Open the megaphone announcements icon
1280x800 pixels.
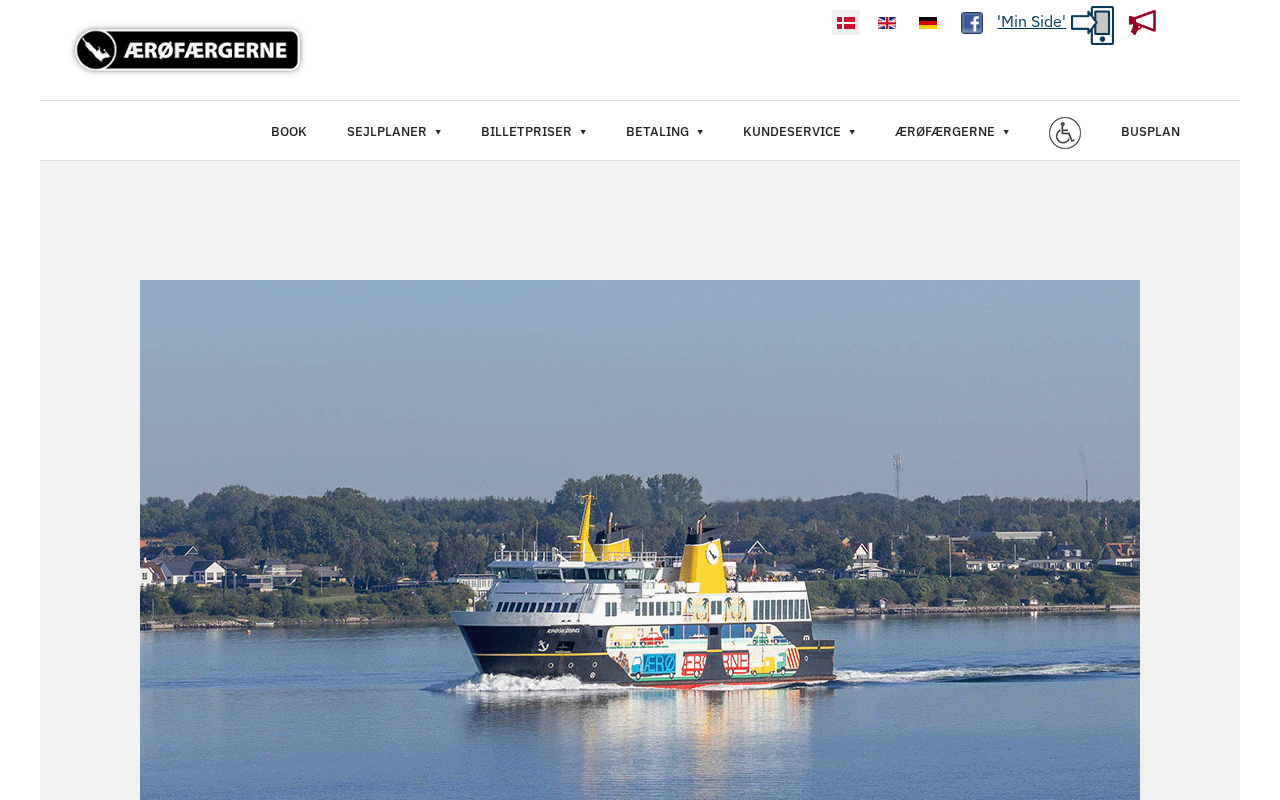[1142, 22]
